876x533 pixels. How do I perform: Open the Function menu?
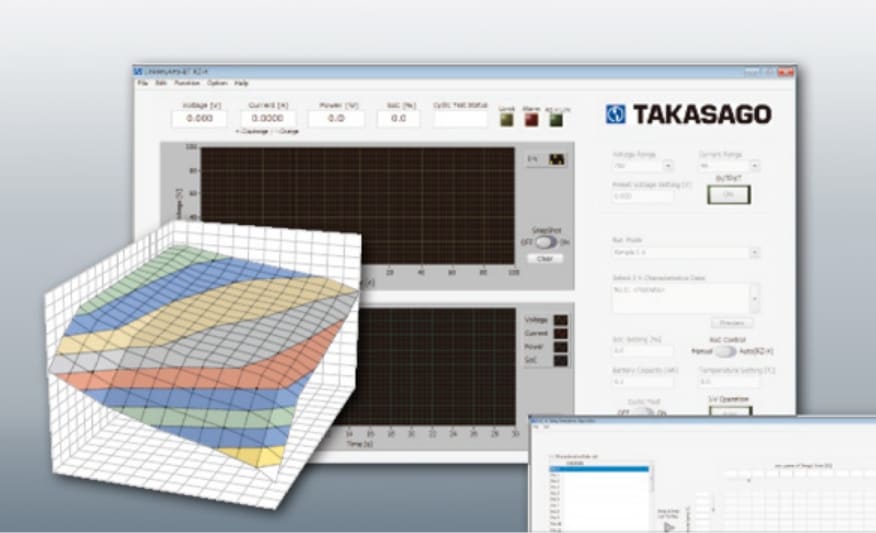pos(187,83)
